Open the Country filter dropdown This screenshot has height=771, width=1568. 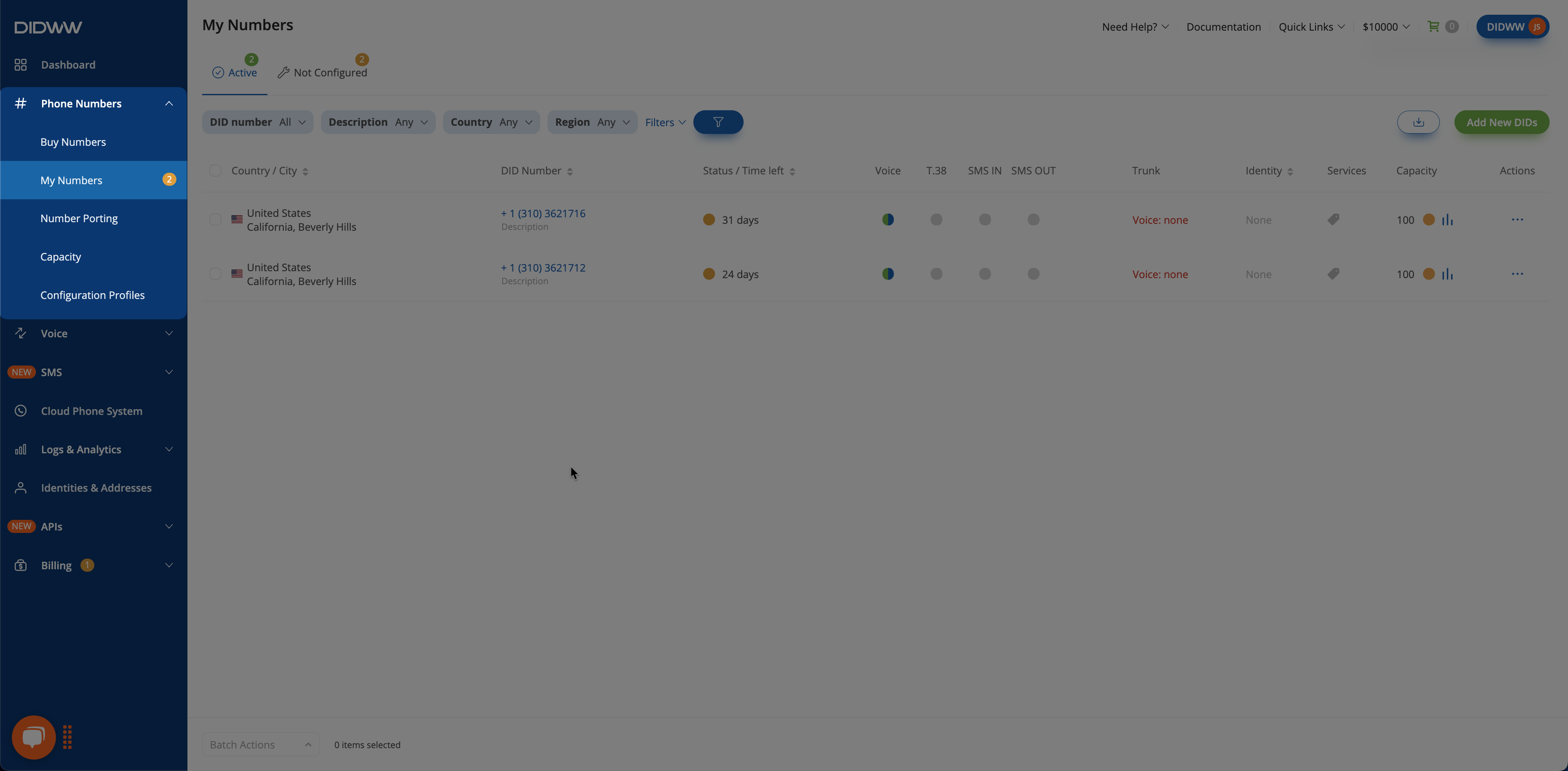tap(490, 123)
